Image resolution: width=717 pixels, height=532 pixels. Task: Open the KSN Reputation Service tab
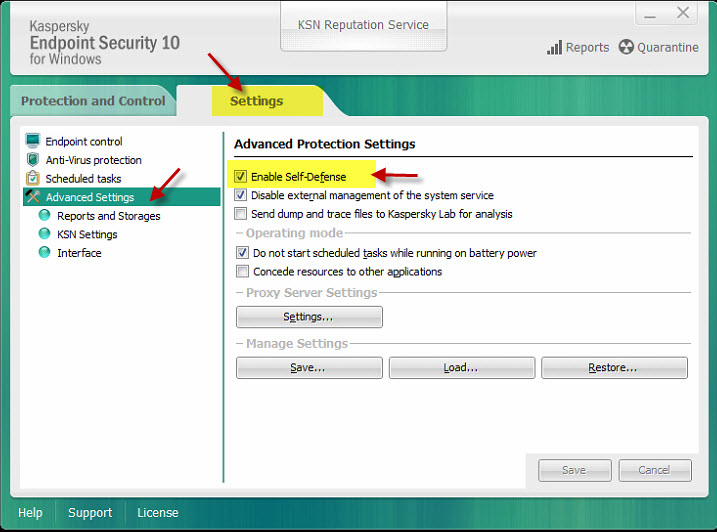click(363, 25)
